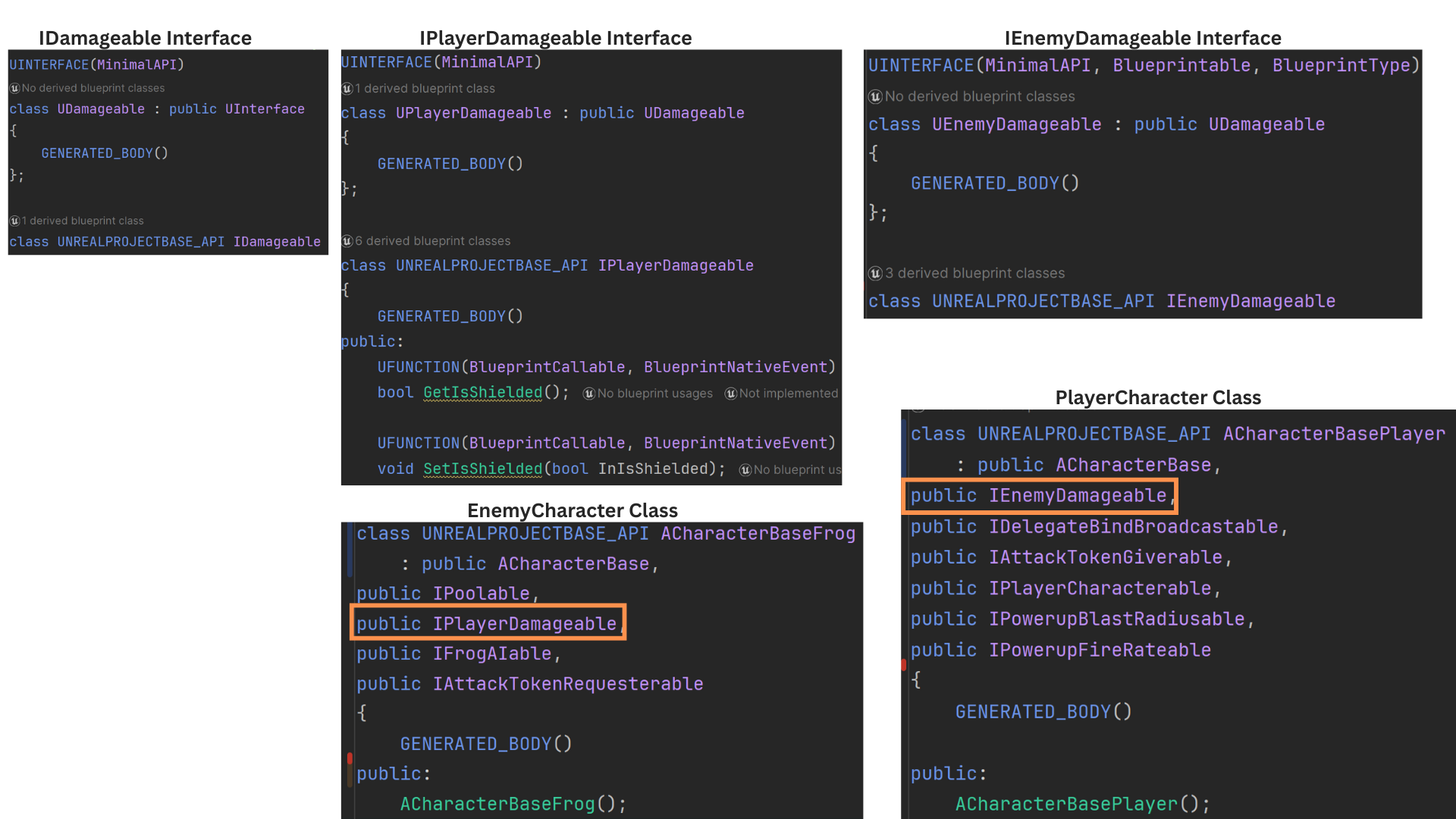Click highlighted IEnemyDamageable in Player class
The width and height of the screenshot is (1456, 819).
pos(1077,496)
